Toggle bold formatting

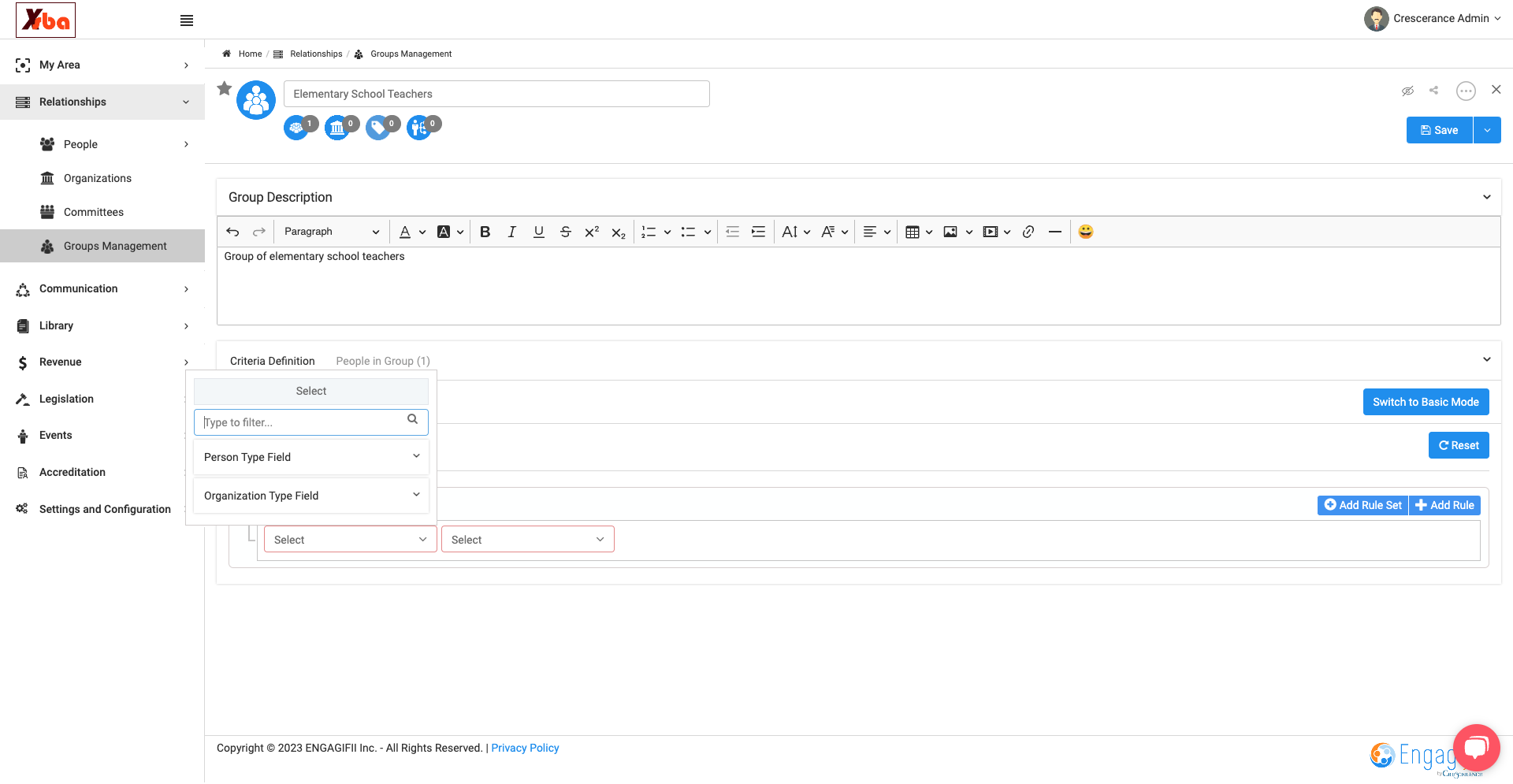click(485, 232)
